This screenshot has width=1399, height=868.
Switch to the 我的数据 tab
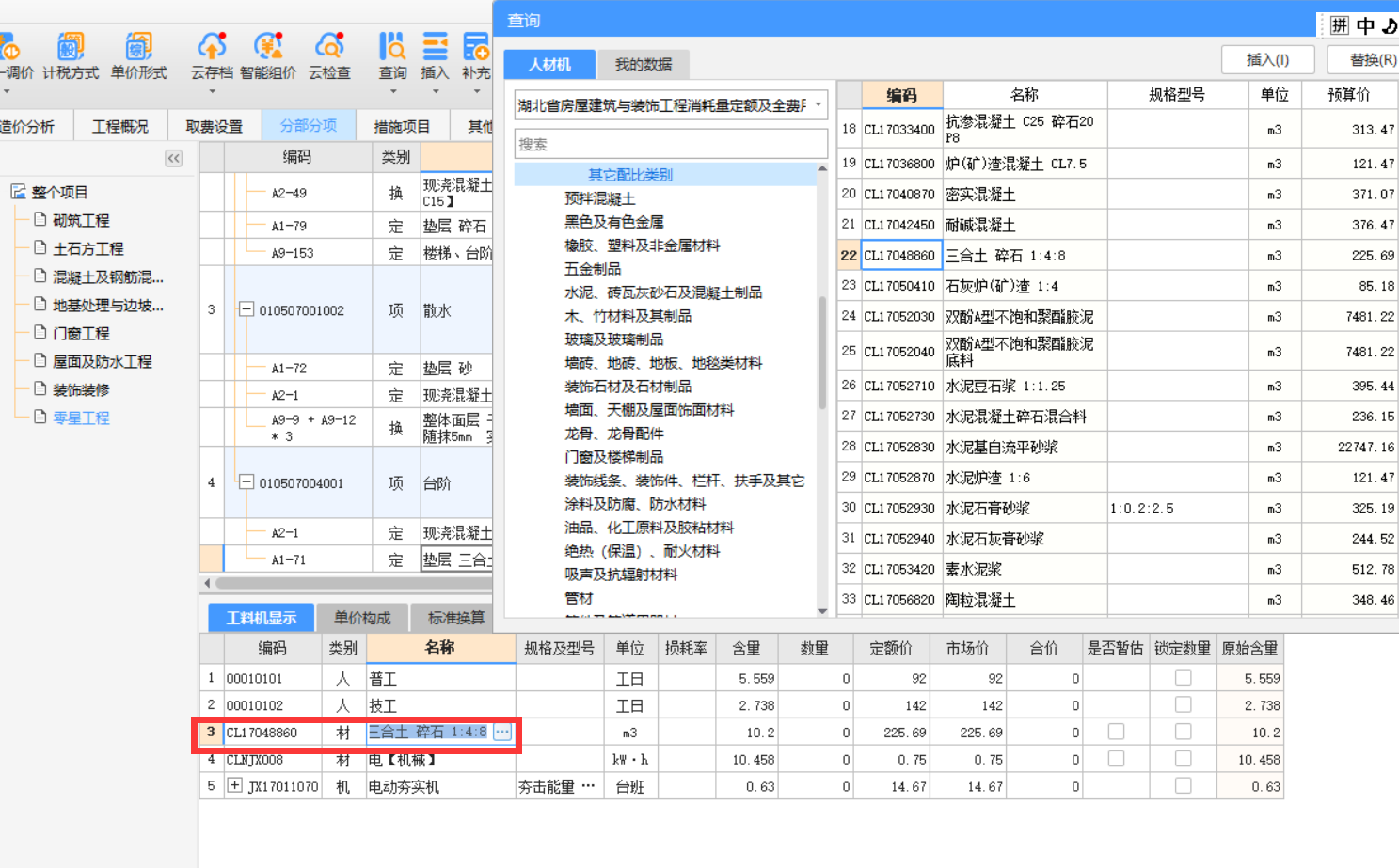tap(644, 64)
